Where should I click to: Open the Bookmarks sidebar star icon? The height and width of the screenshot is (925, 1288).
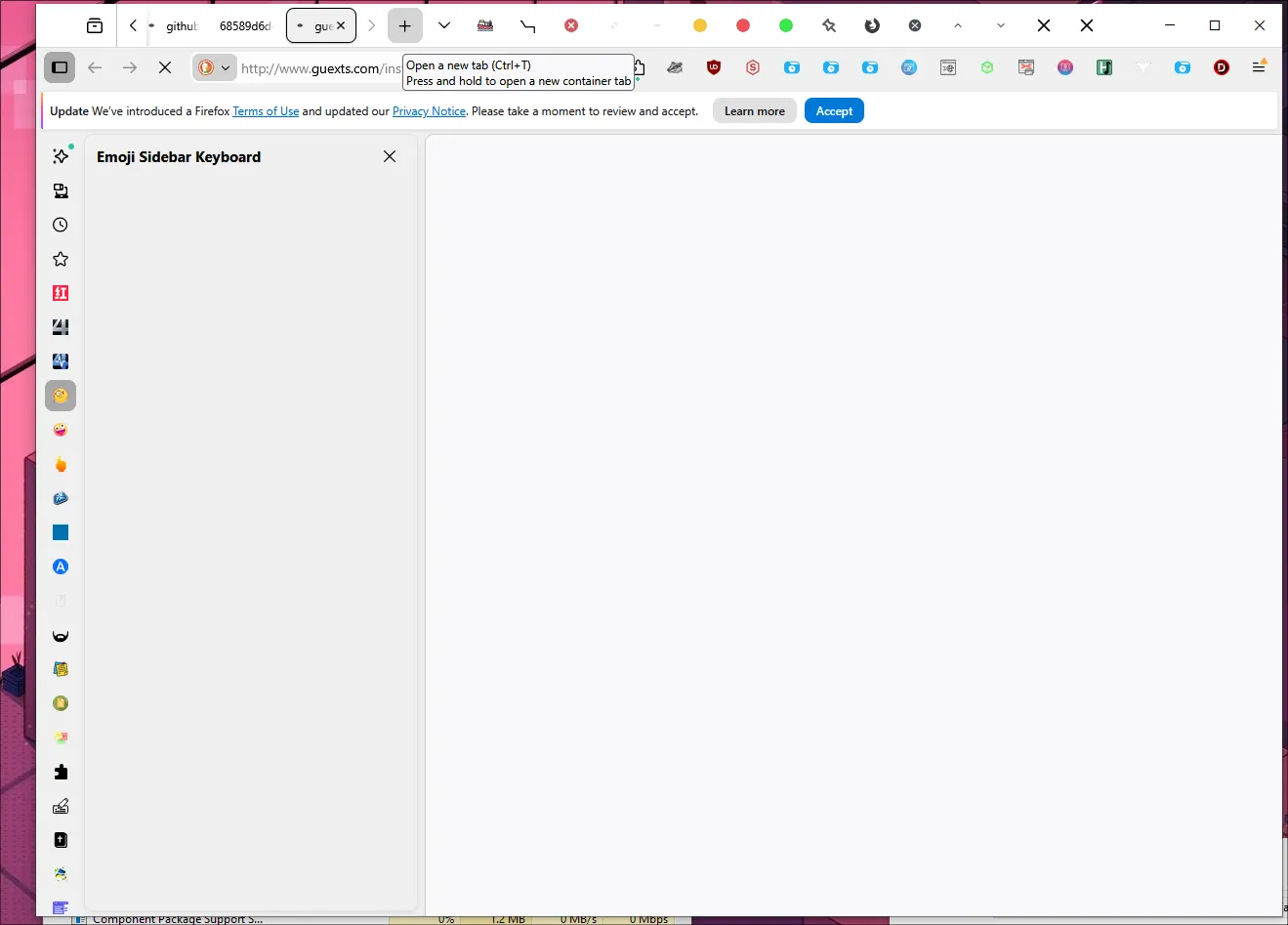60,258
